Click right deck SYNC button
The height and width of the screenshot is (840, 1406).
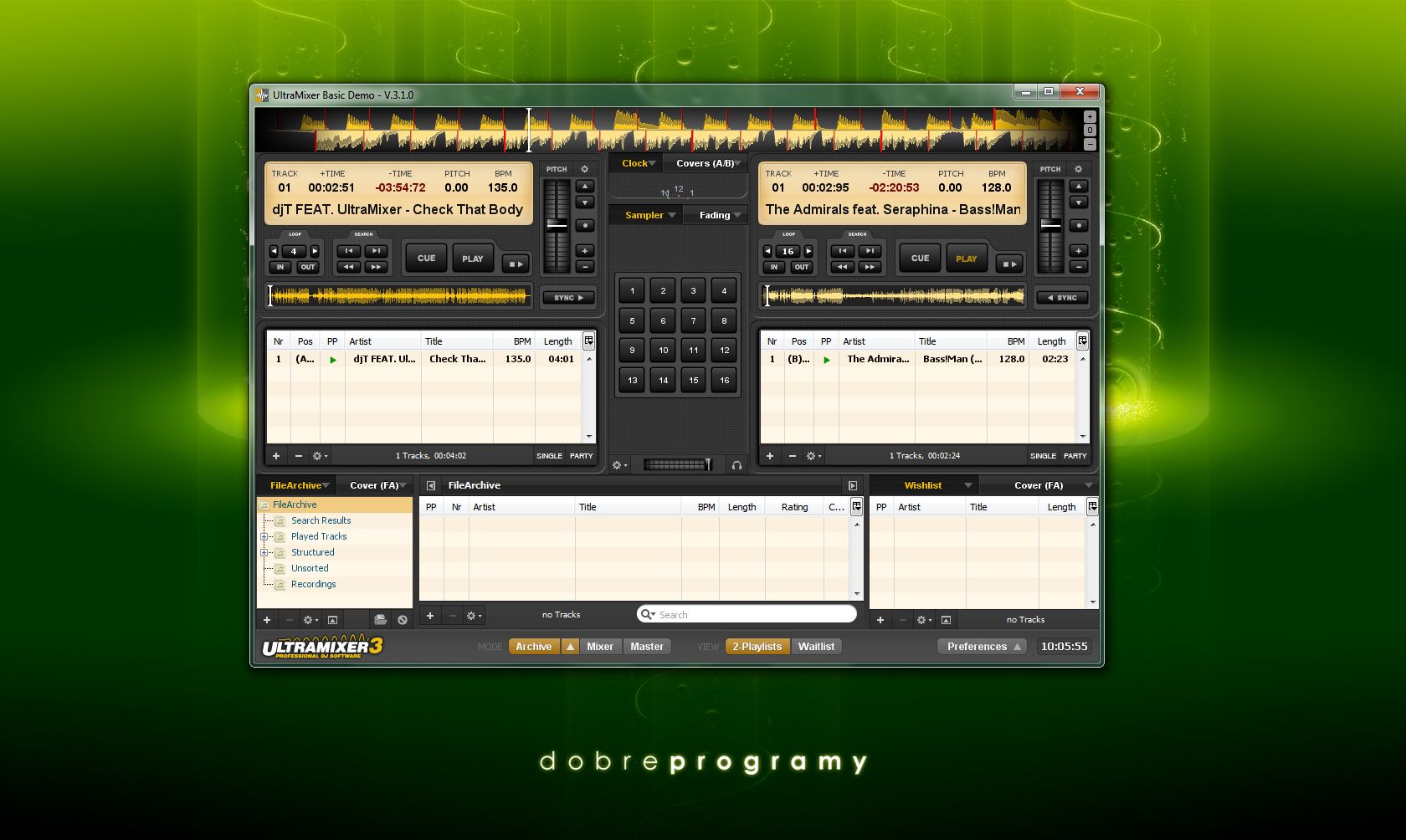tap(1062, 298)
